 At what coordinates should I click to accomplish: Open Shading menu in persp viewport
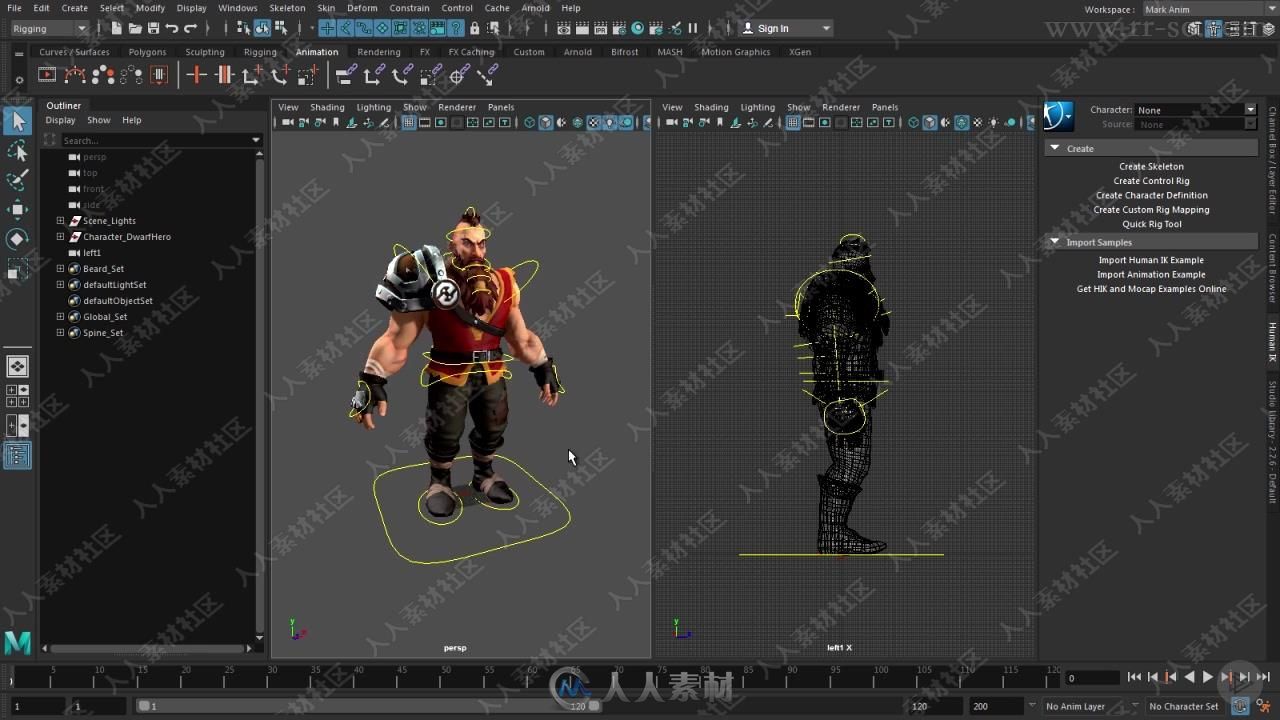pos(327,107)
